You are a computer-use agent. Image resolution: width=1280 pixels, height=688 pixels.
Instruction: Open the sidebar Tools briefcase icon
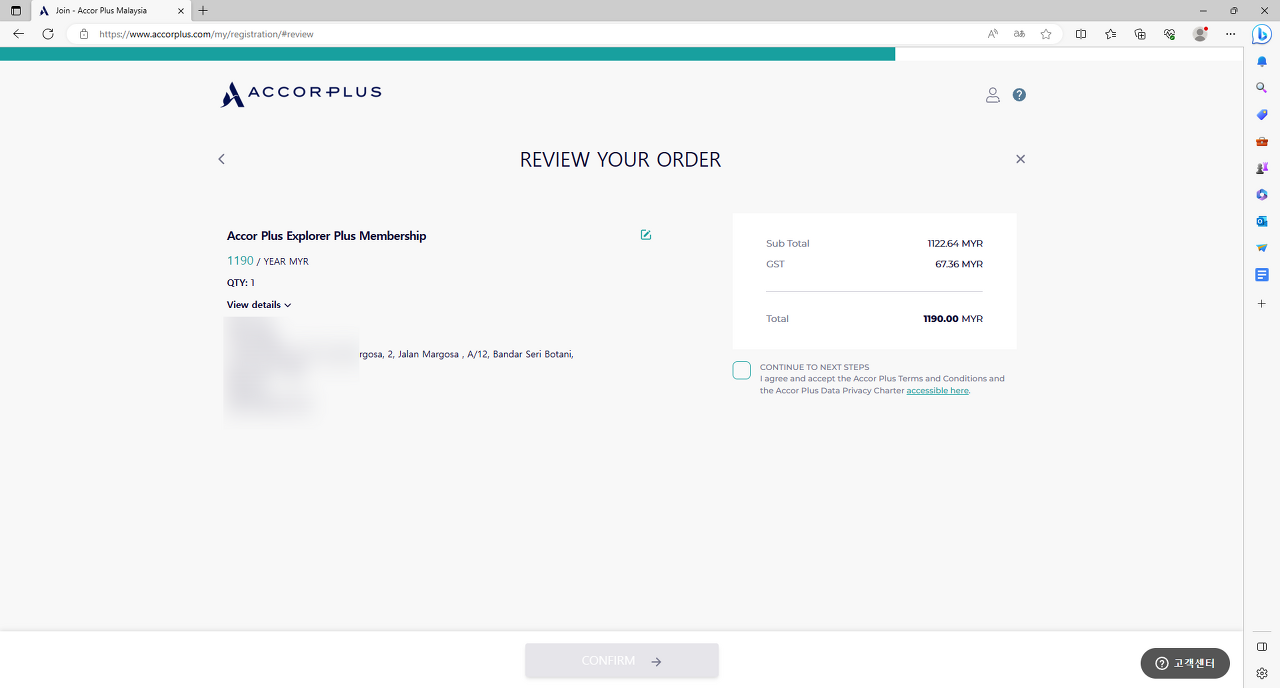pyautogui.click(x=1262, y=141)
